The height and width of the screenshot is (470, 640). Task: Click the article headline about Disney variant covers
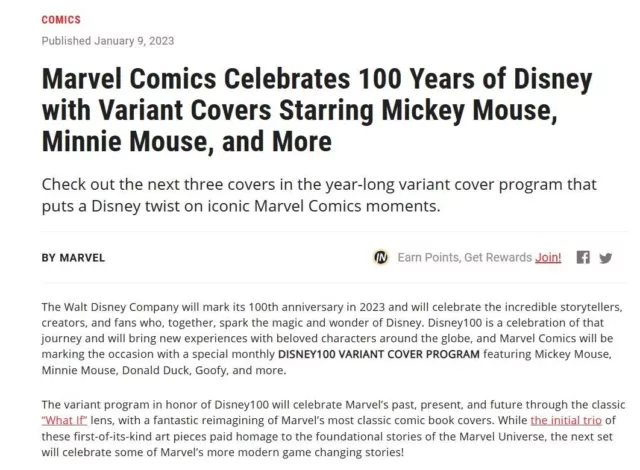(317, 110)
